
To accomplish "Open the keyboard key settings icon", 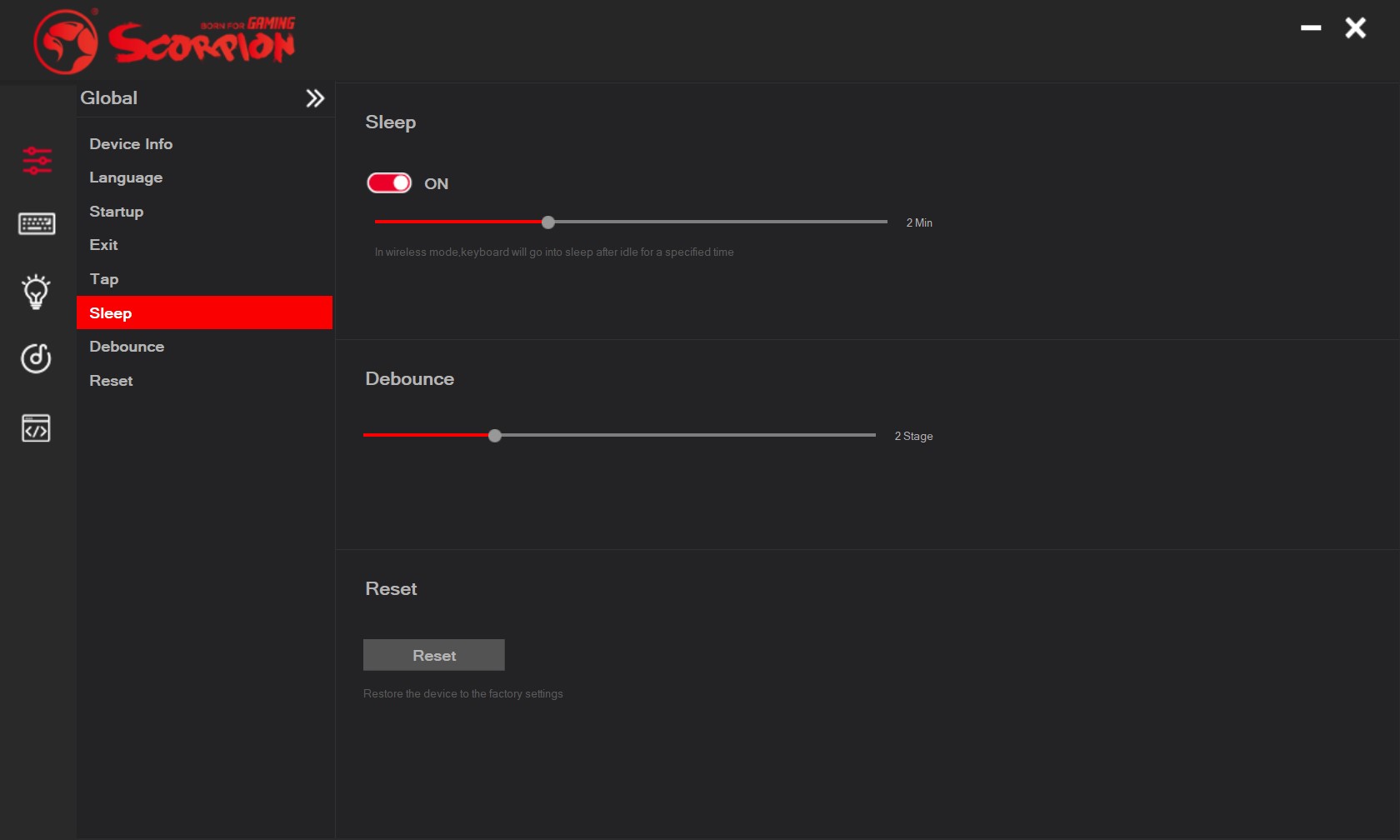I will (x=37, y=223).
